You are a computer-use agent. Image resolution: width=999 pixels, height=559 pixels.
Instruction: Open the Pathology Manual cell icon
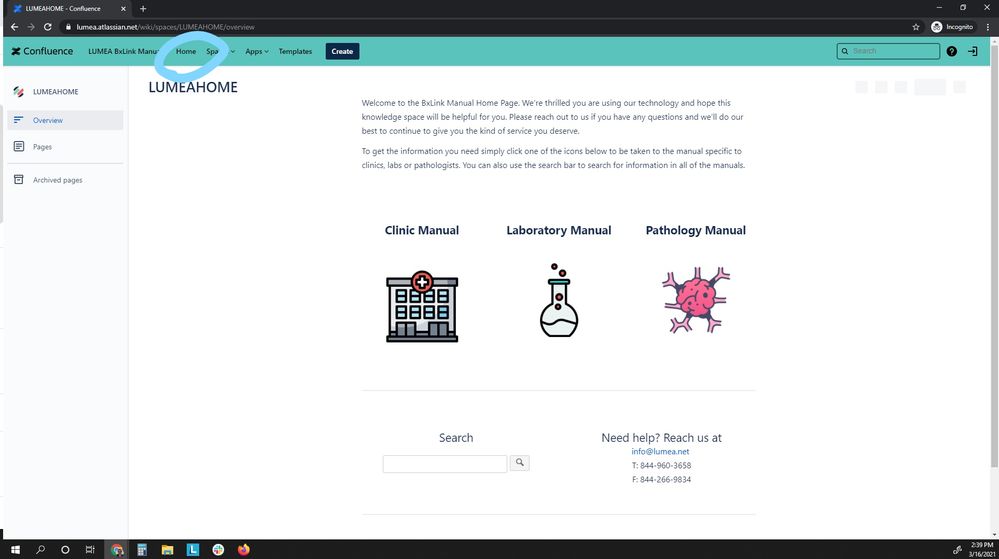[696, 300]
